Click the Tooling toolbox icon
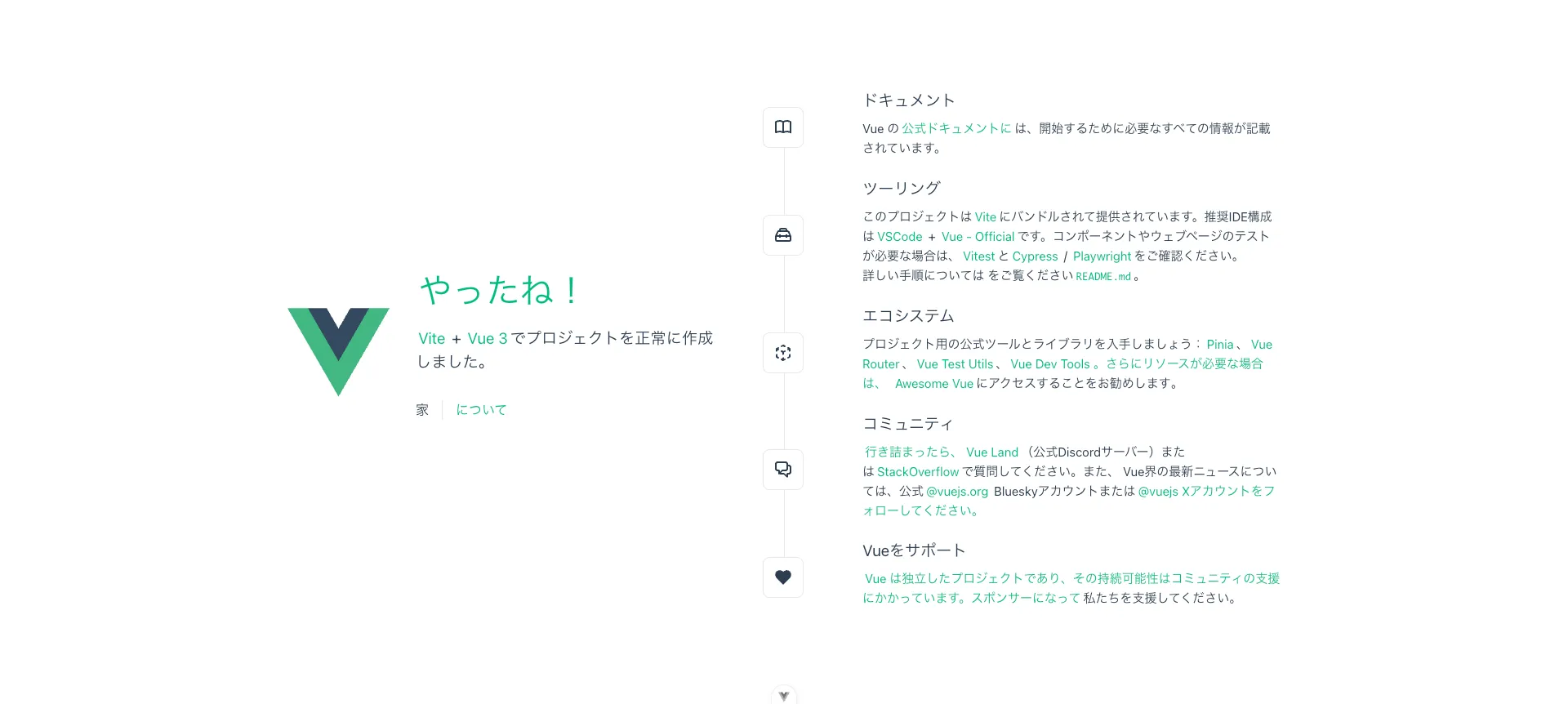Screen dimensions: 1568x704 coord(782,235)
